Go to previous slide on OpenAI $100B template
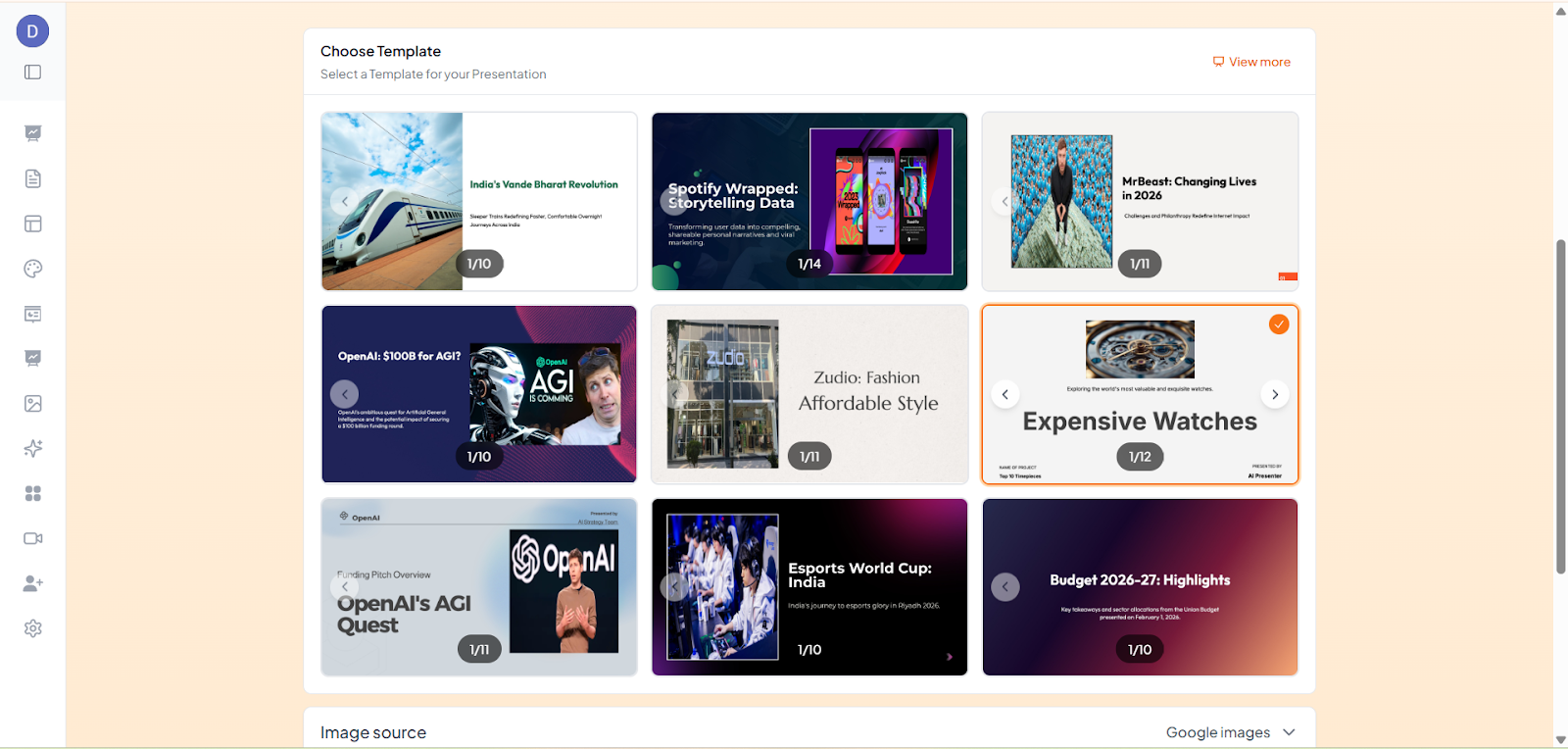Viewport: 1568px width, 749px height. click(x=344, y=394)
